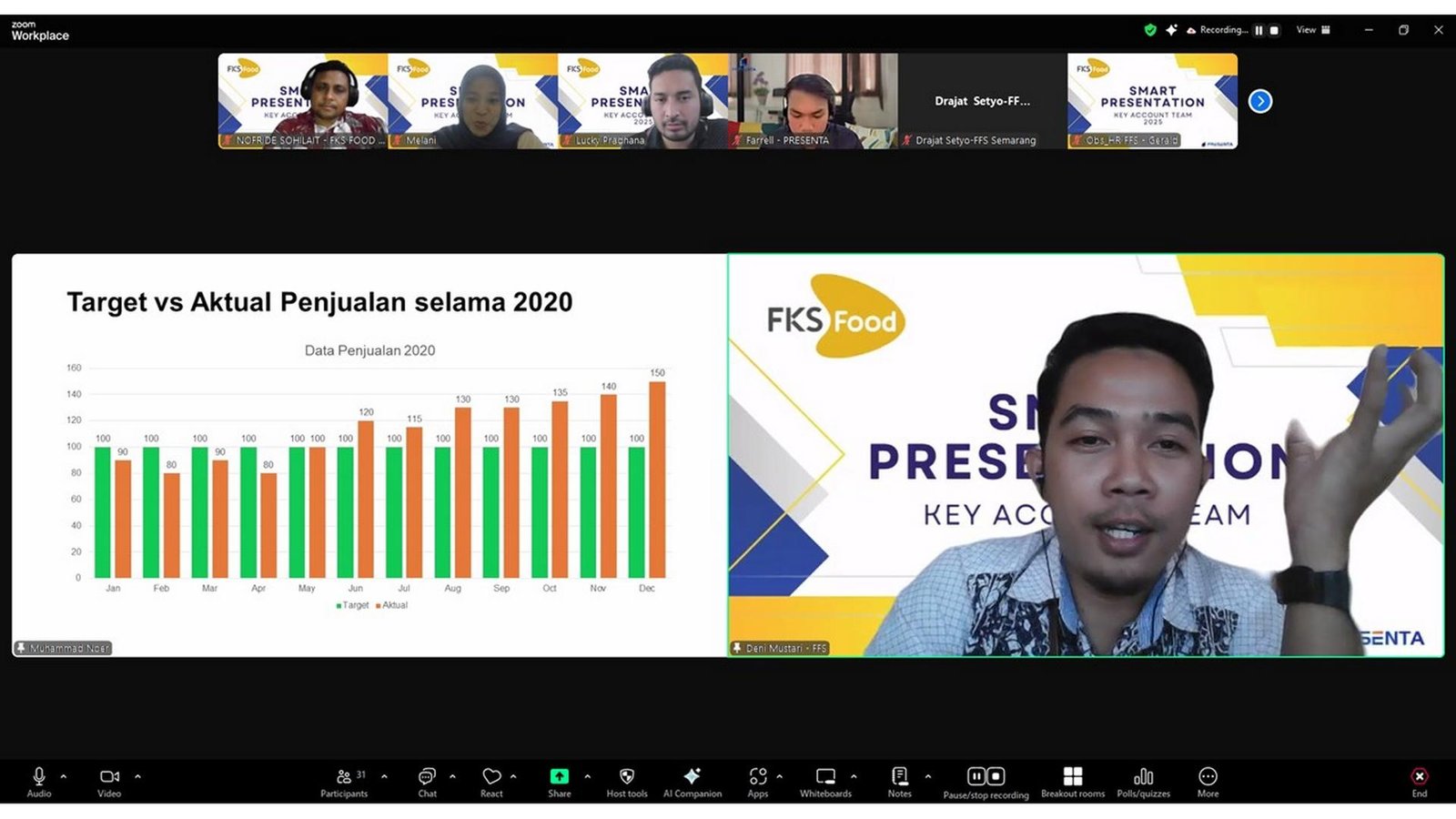Expand the Video options caret
This screenshot has width=1456, height=819.
138,776
